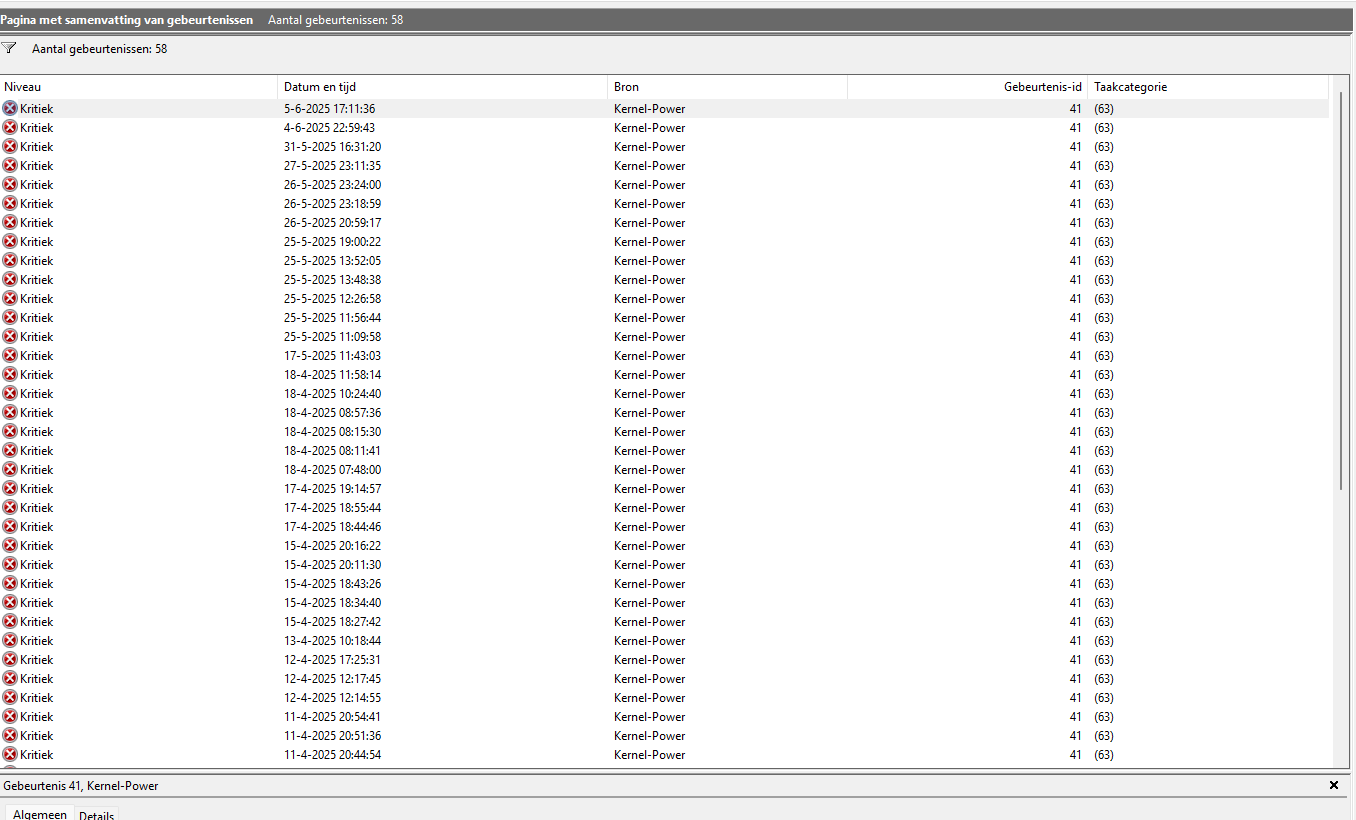The width and height of the screenshot is (1356, 820).
Task: Click critical icon of event 27-5-2025 23:11:35
Action: click(x=10, y=165)
